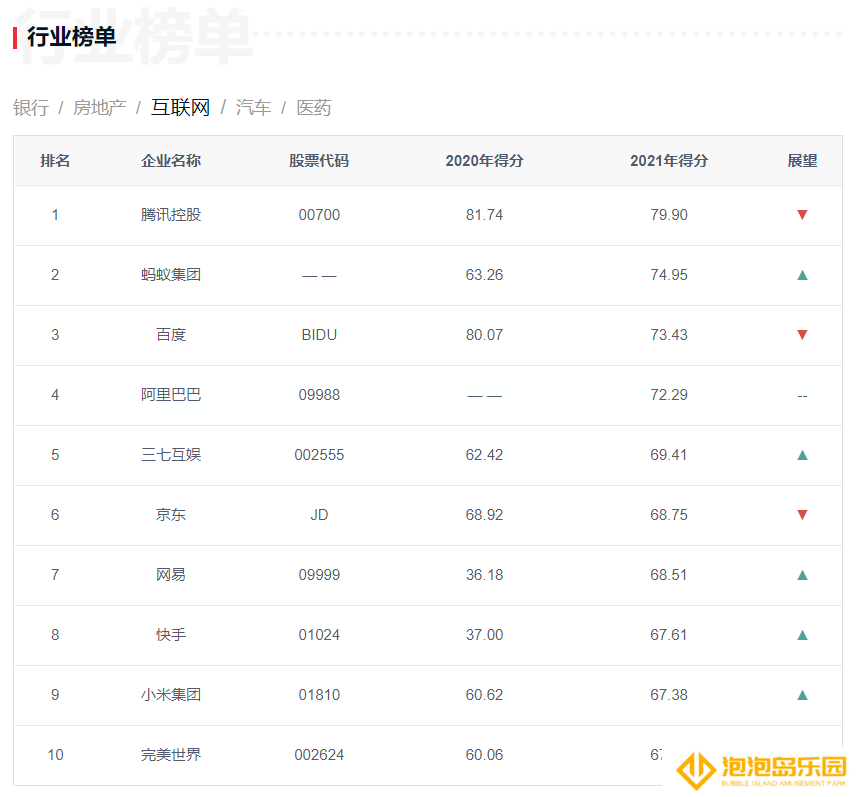Click the red down arrow for 京东
Image resolution: width=862 pixels, height=797 pixels.
point(802,515)
